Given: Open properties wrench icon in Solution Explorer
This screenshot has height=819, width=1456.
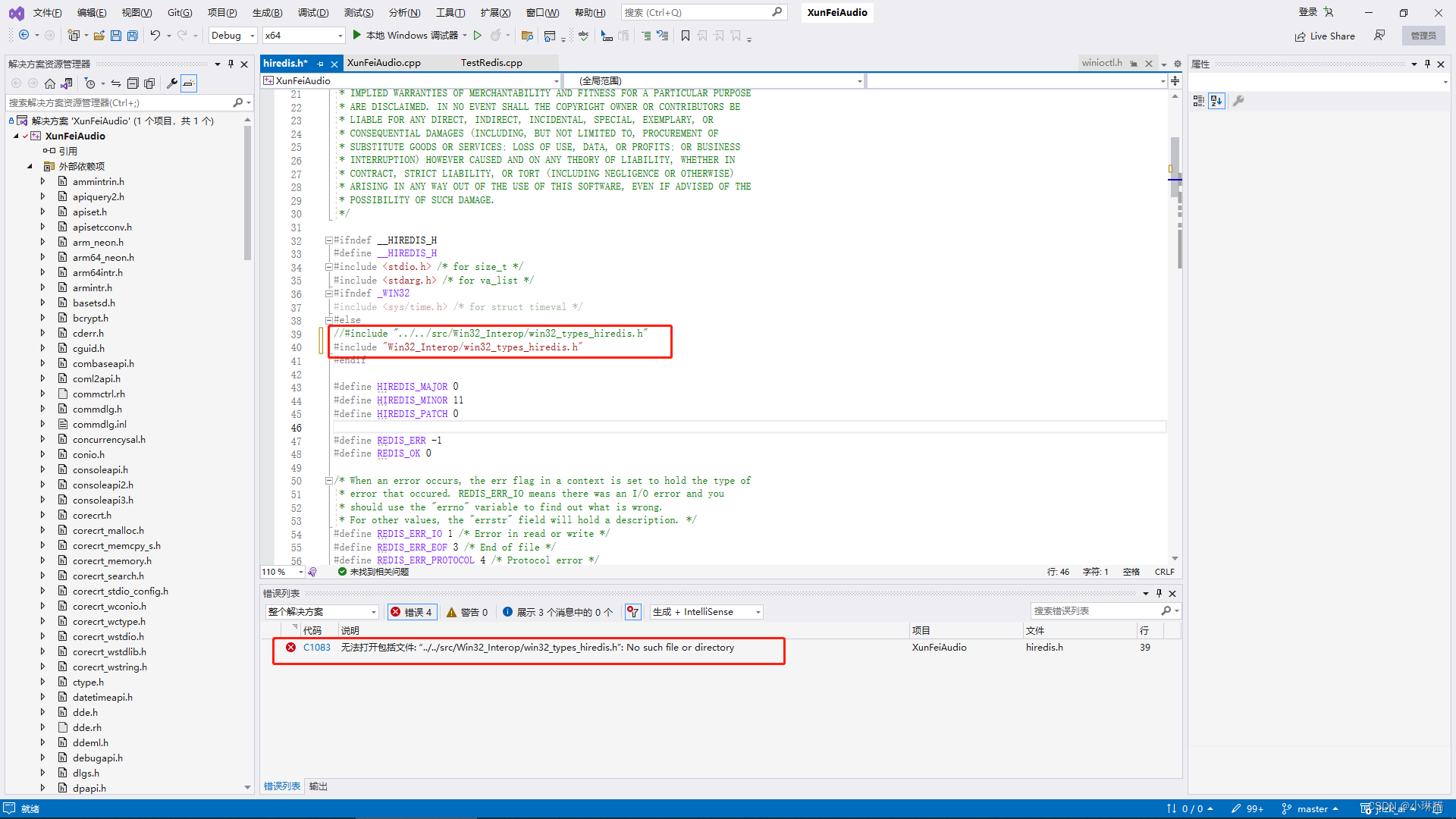Looking at the screenshot, I should pos(172,83).
